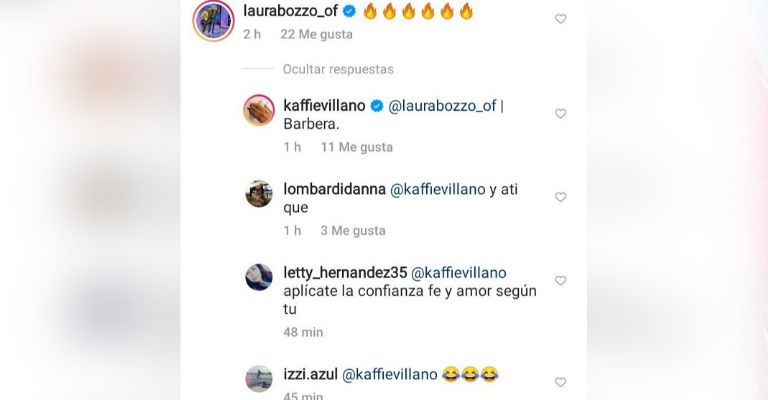View 11 Me gusta on kaffievillano reply
The width and height of the screenshot is (768, 400).
[357, 147]
